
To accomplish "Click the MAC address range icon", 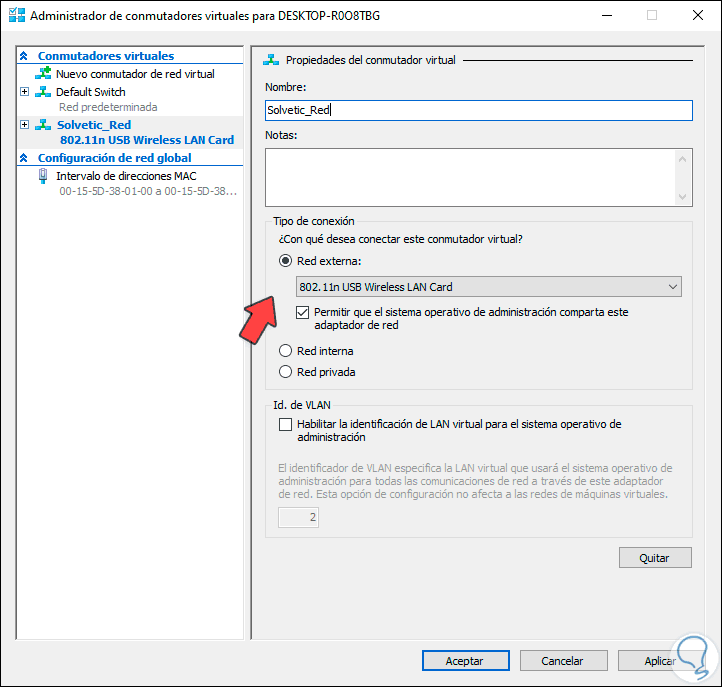I will pyautogui.click(x=44, y=176).
